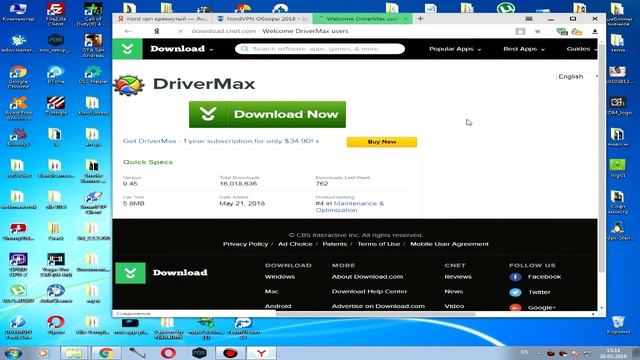640x360 pixels.
Task: Open DLL Helper desktop shortcut
Action: point(93,75)
